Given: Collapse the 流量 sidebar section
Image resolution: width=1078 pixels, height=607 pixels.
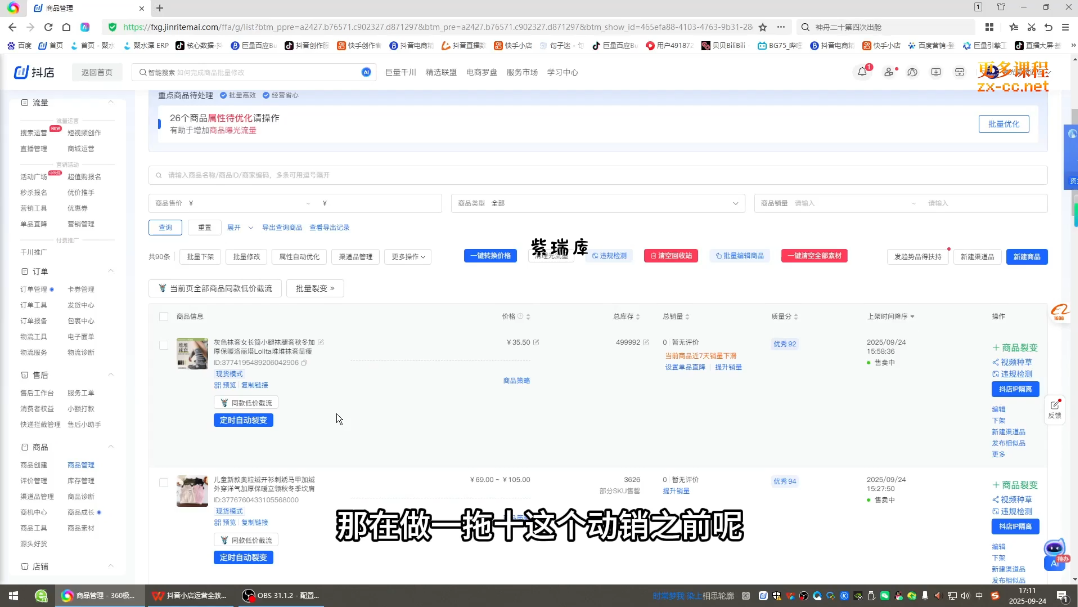Looking at the screenshot, I should pyautogui.click(x=111, y=103).
